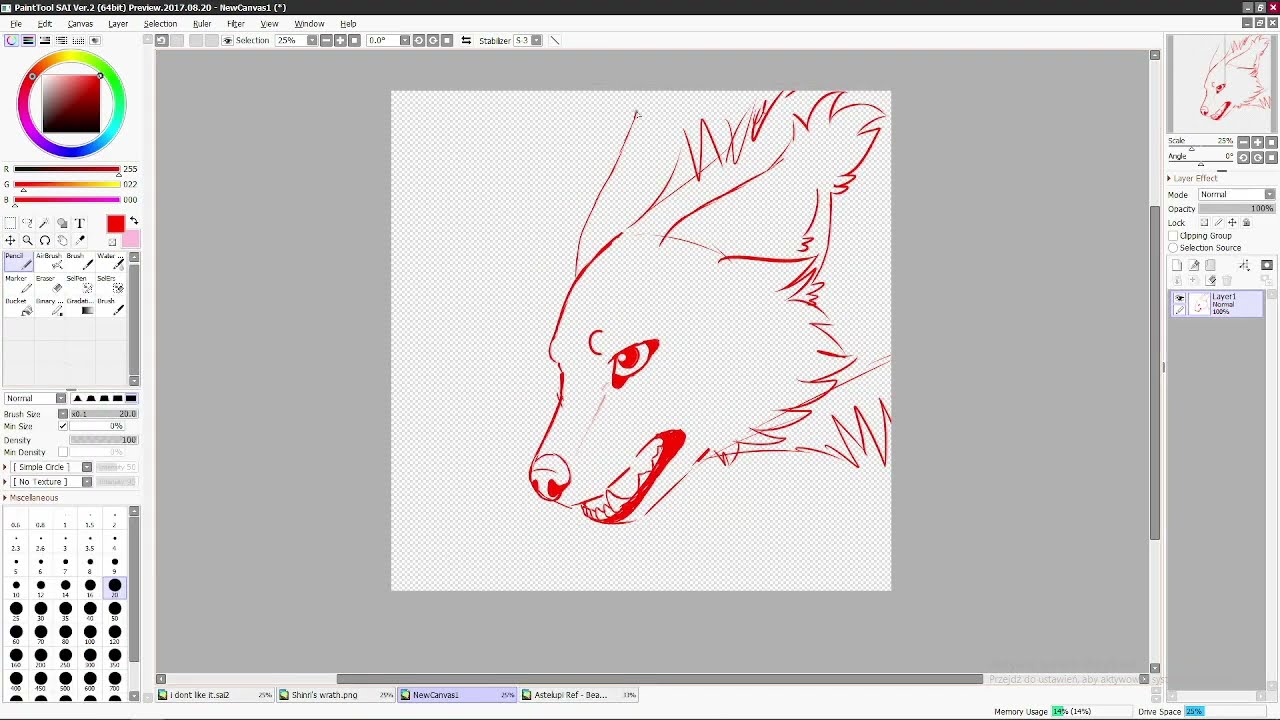Enable the Clipping Group checkbox
The height and width of the screenshot is (720, 1280).
[x=1174, y=236]
